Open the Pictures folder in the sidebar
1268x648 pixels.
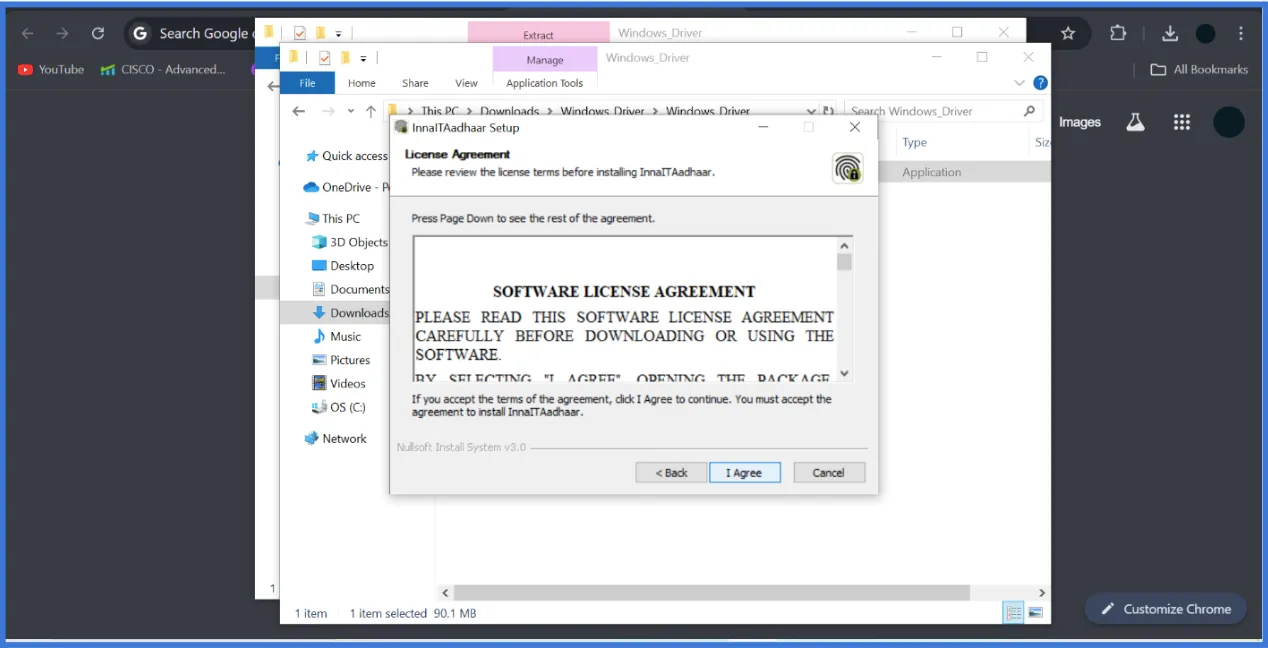(341, 360)
